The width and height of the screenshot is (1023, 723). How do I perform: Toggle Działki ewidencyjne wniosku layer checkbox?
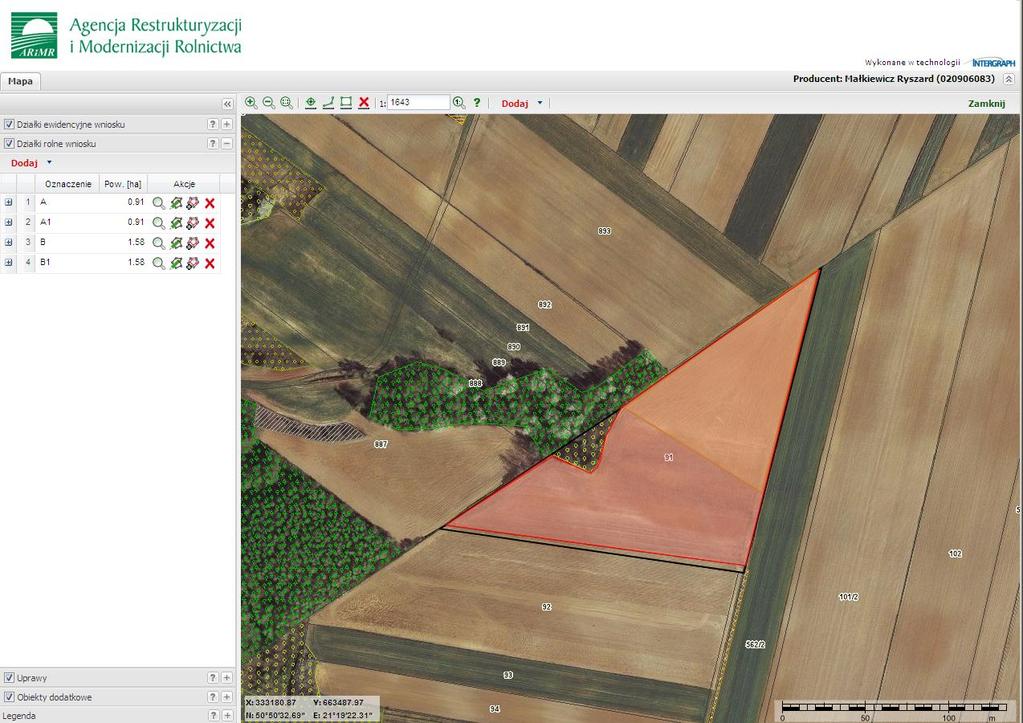(x=9, y=124)
